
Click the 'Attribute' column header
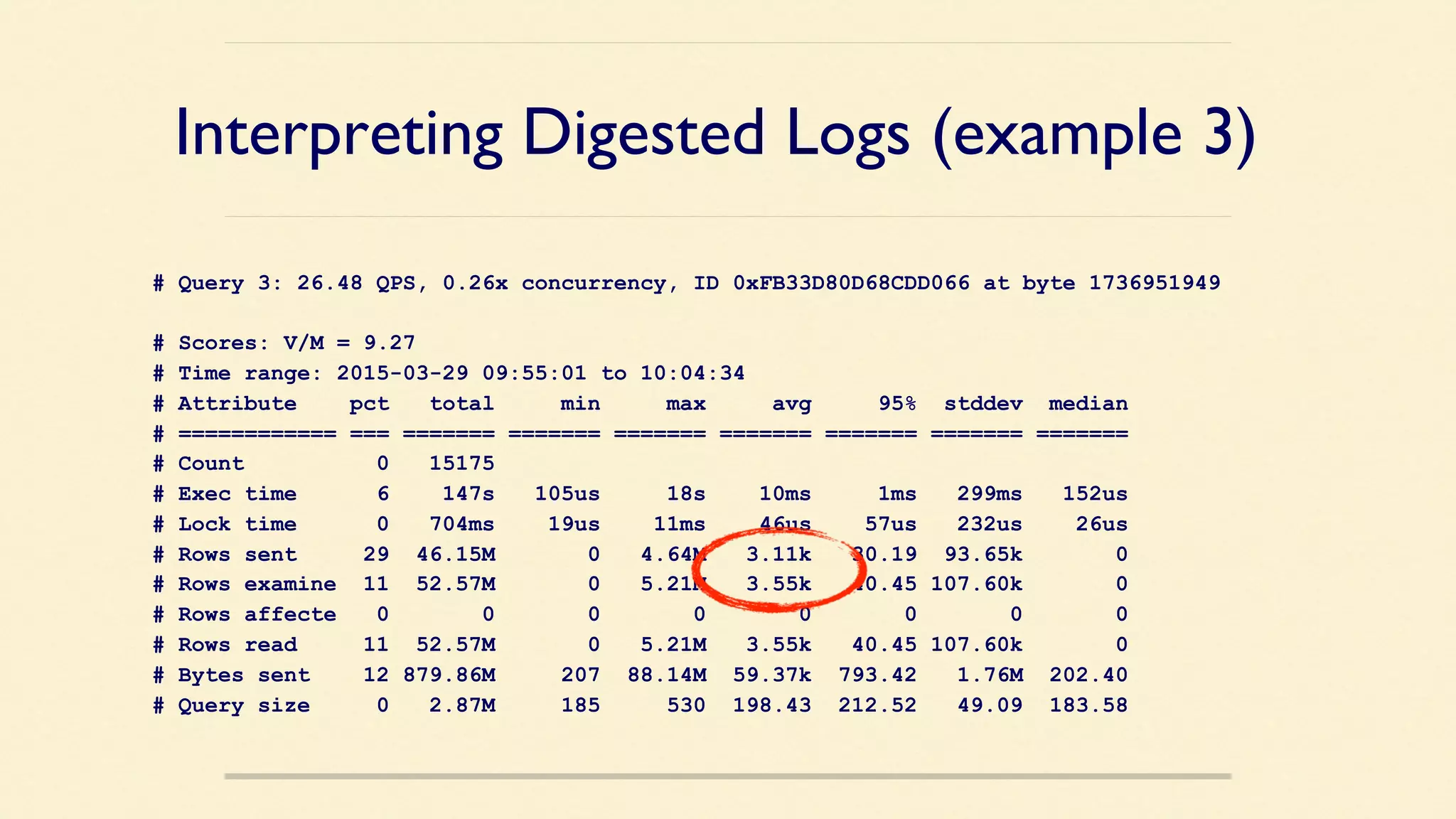pos(237,404)
